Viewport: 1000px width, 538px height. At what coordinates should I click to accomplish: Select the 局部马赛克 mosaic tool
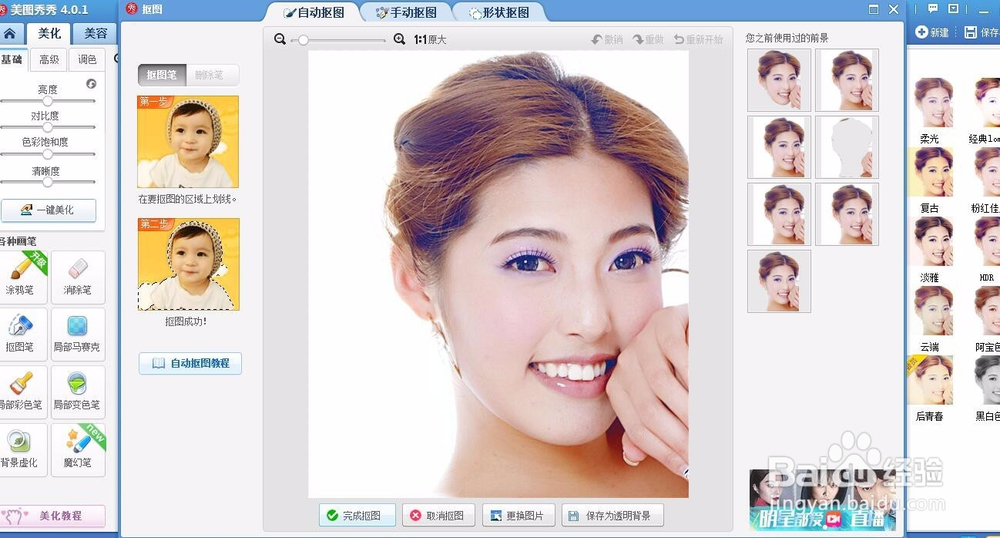[x=78, y=333]
